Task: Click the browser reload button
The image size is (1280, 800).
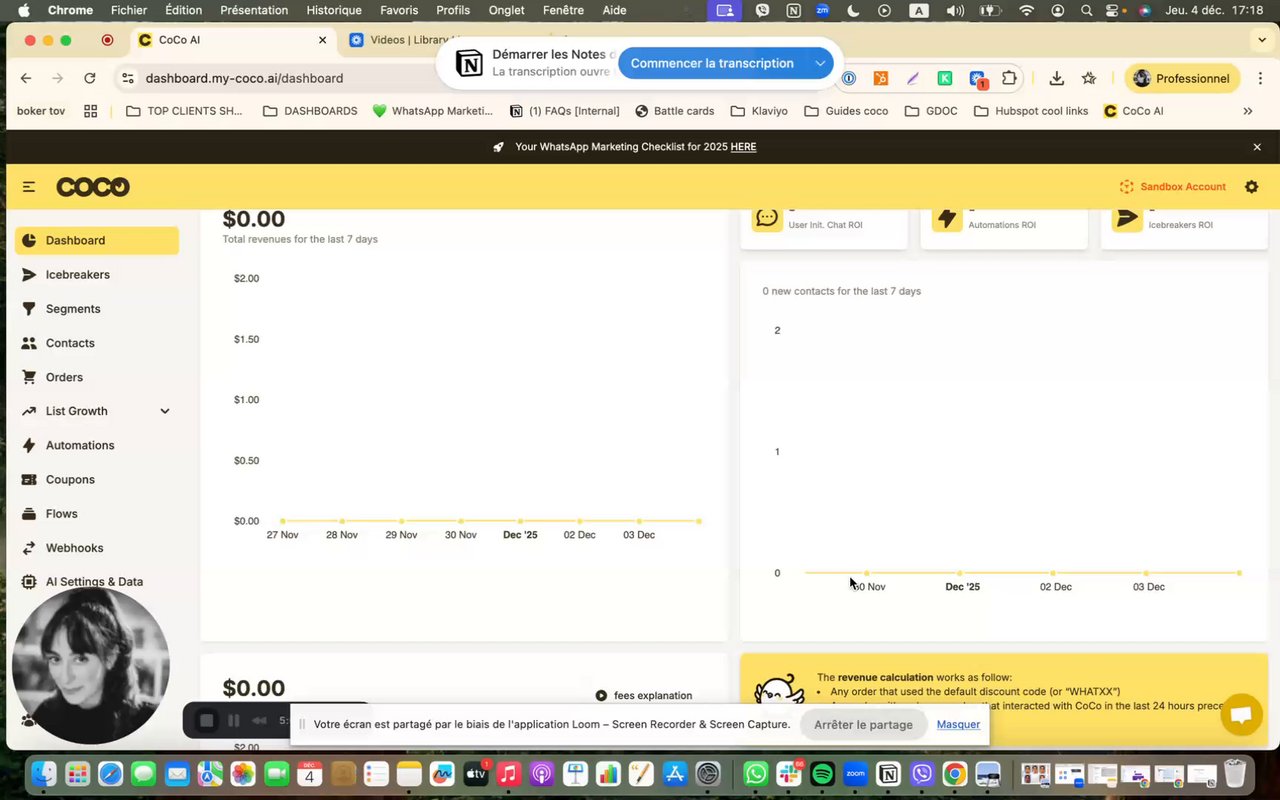Action: pyautogui.click(x=90, y=78)
